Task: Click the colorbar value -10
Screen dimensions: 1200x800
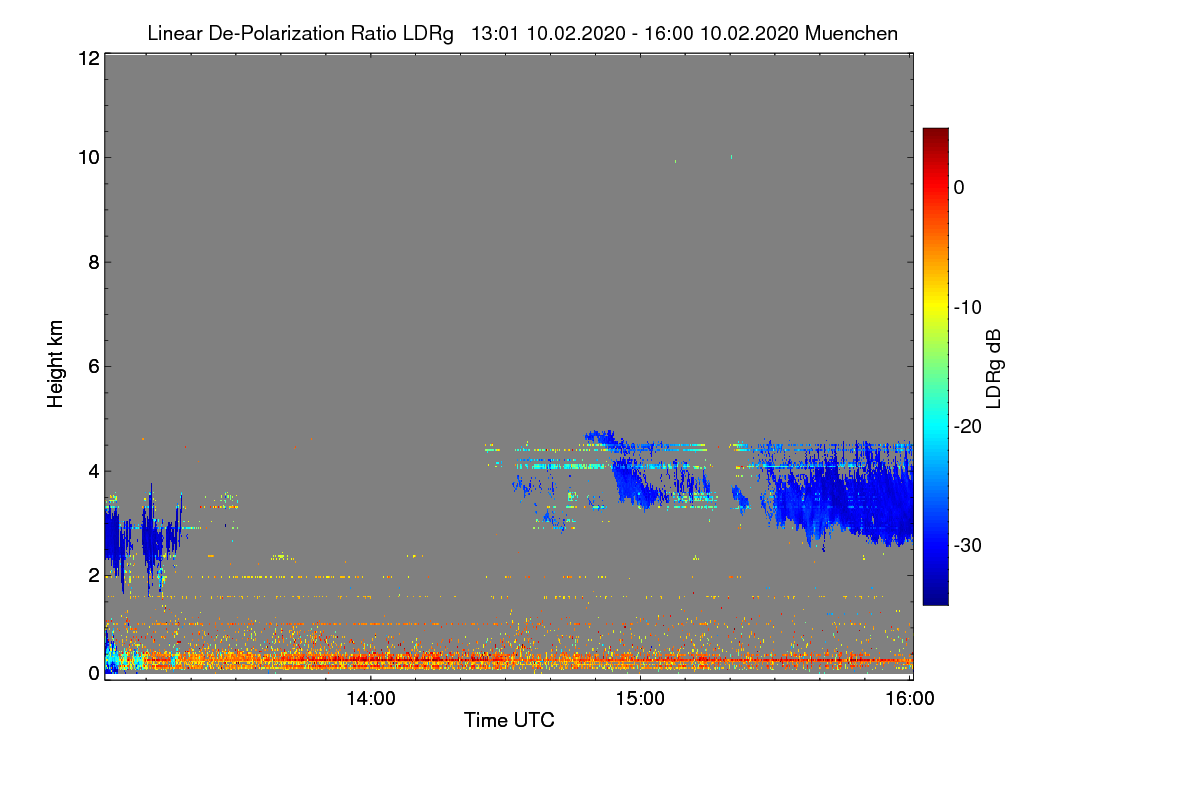Action: (x=966, y=307)
